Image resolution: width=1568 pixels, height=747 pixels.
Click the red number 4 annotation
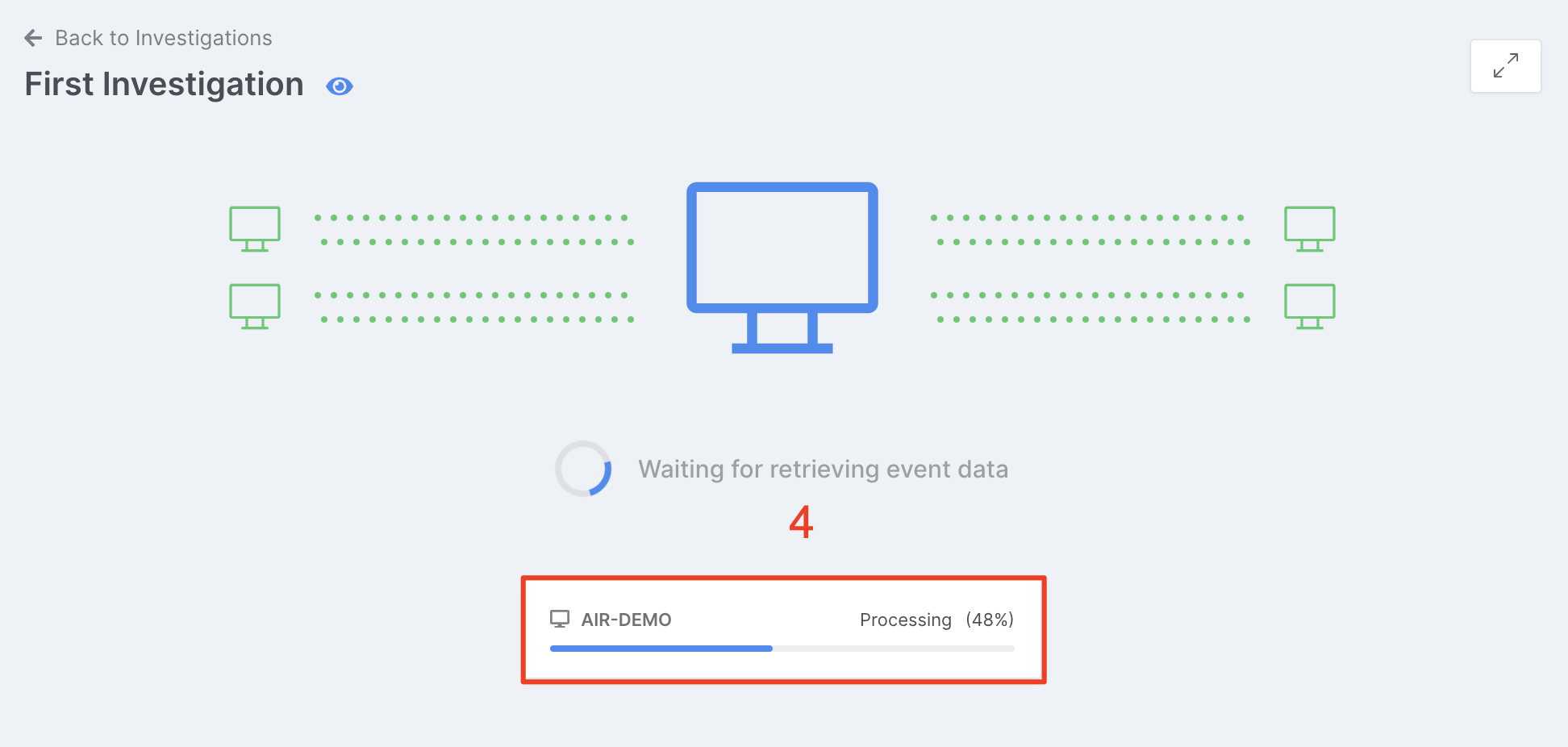click(801, 522)
